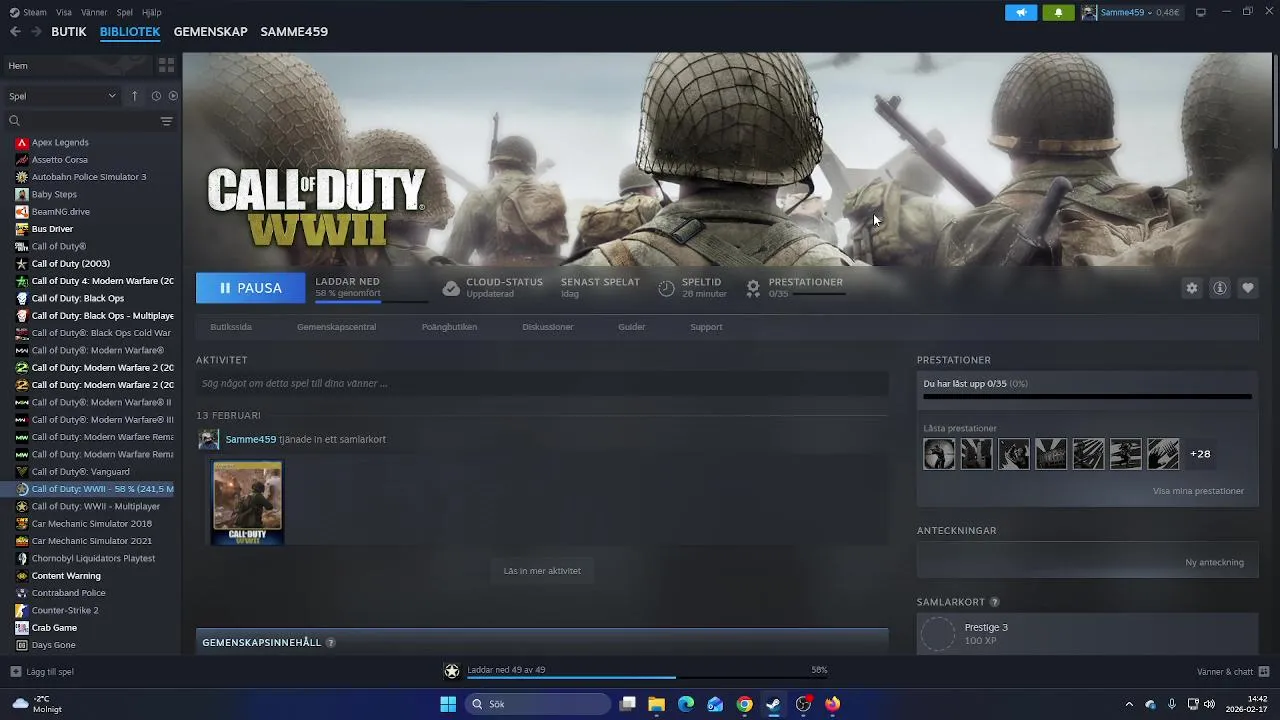Open the first locked achievement icon

(x=939, y=454)
